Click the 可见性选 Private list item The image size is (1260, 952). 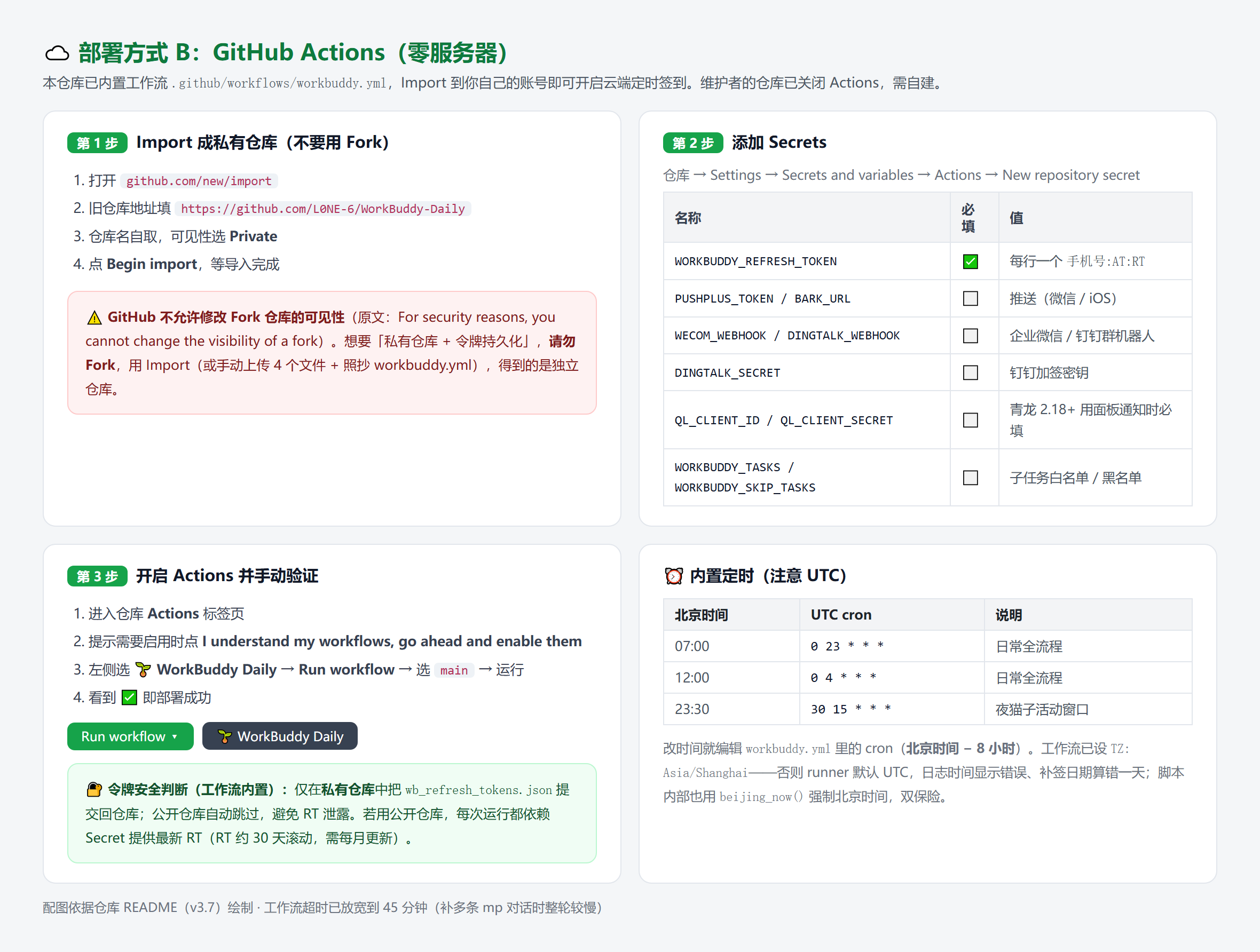[x=176, y=236]
